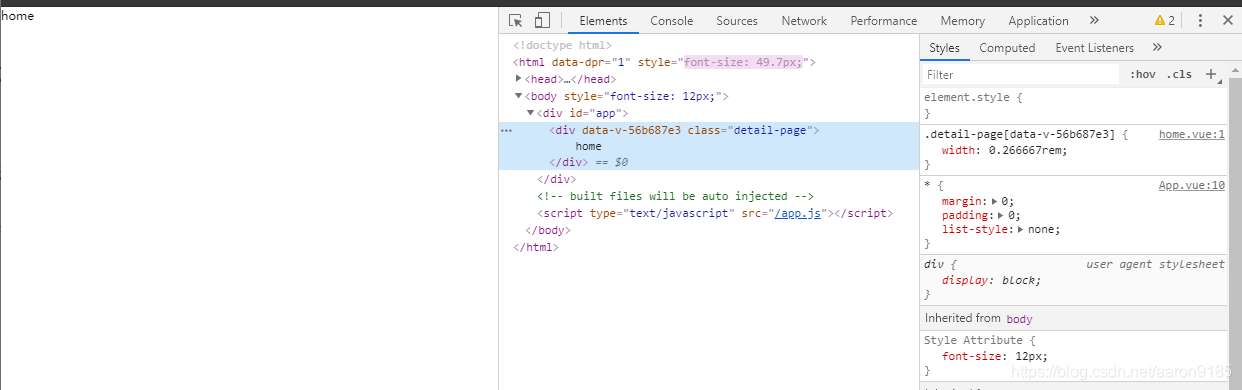Activate the inspect element picker icon

click(x=516, y=20)
